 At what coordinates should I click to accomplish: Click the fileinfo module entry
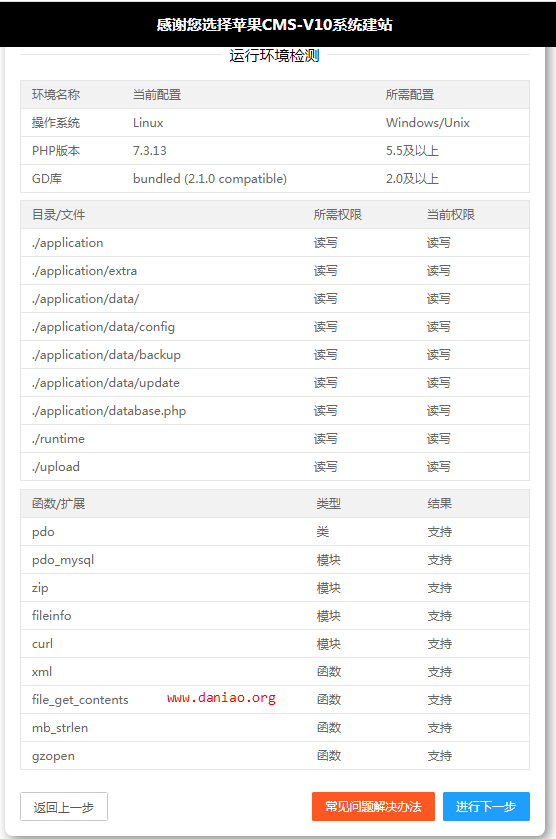[x=51, y=616]
